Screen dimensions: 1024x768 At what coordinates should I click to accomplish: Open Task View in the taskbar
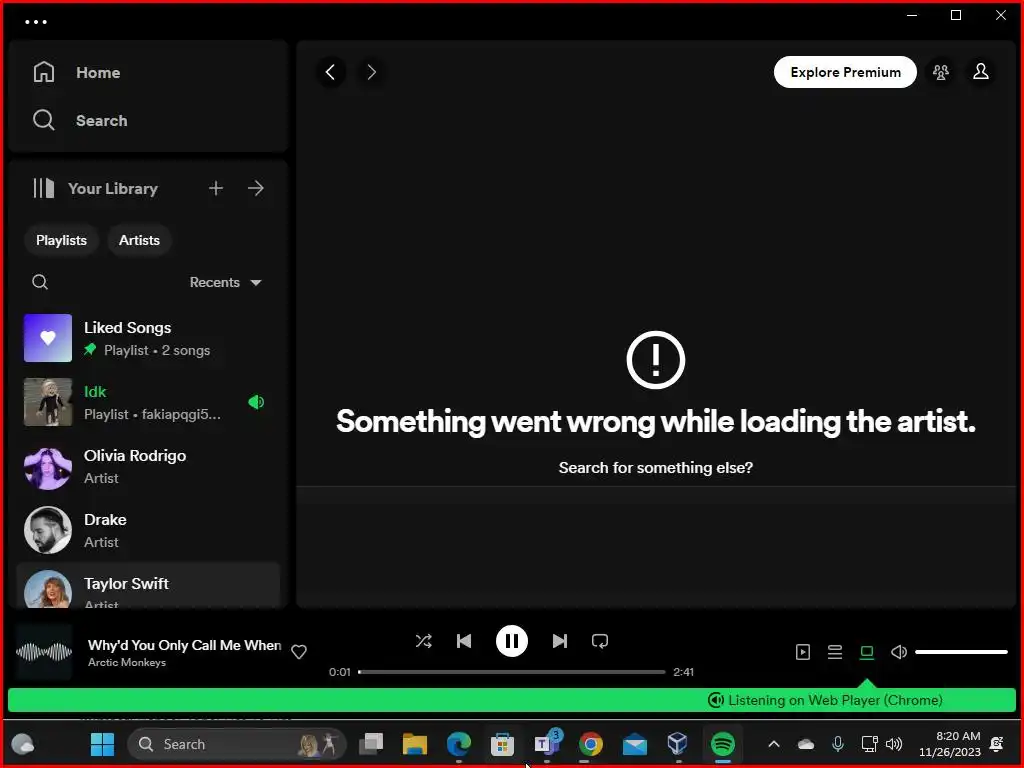371,744
